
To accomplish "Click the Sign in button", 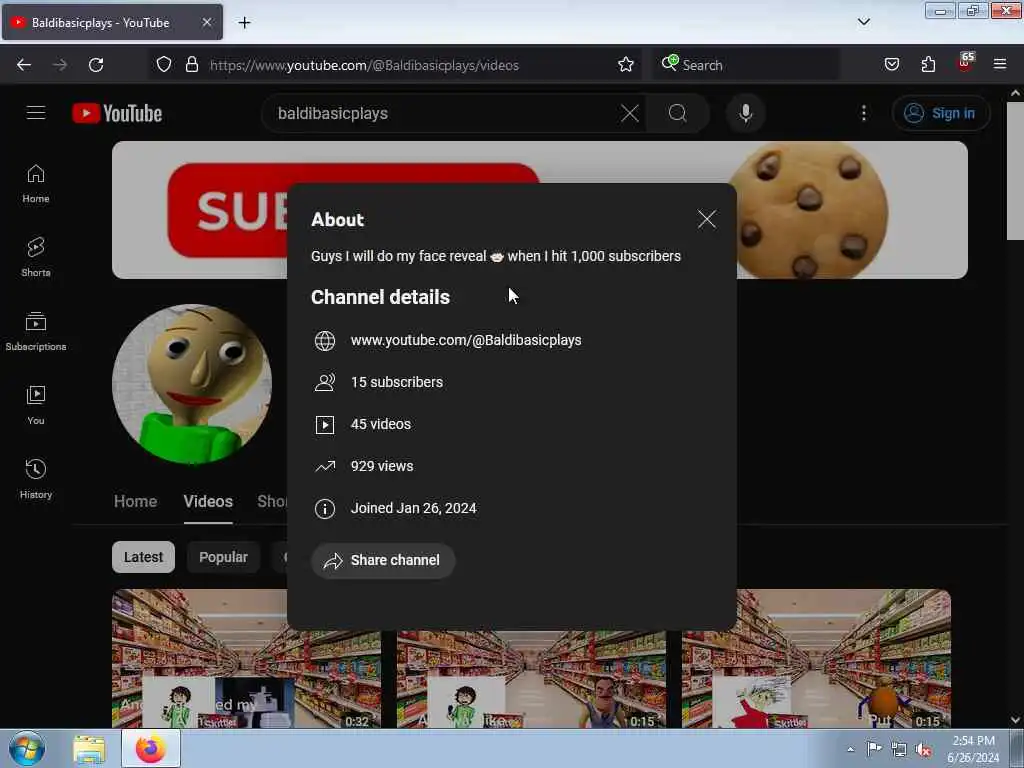I will point(940,113).
